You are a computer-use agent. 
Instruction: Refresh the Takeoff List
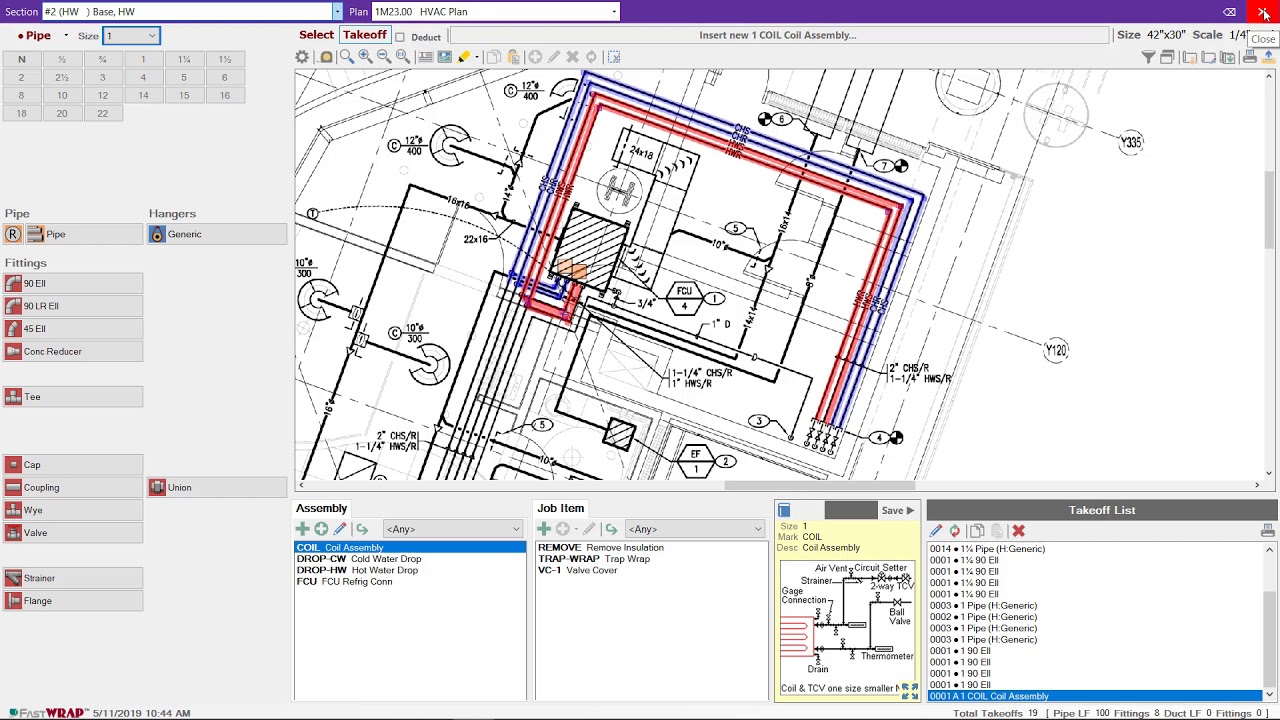tap(955, 531)
